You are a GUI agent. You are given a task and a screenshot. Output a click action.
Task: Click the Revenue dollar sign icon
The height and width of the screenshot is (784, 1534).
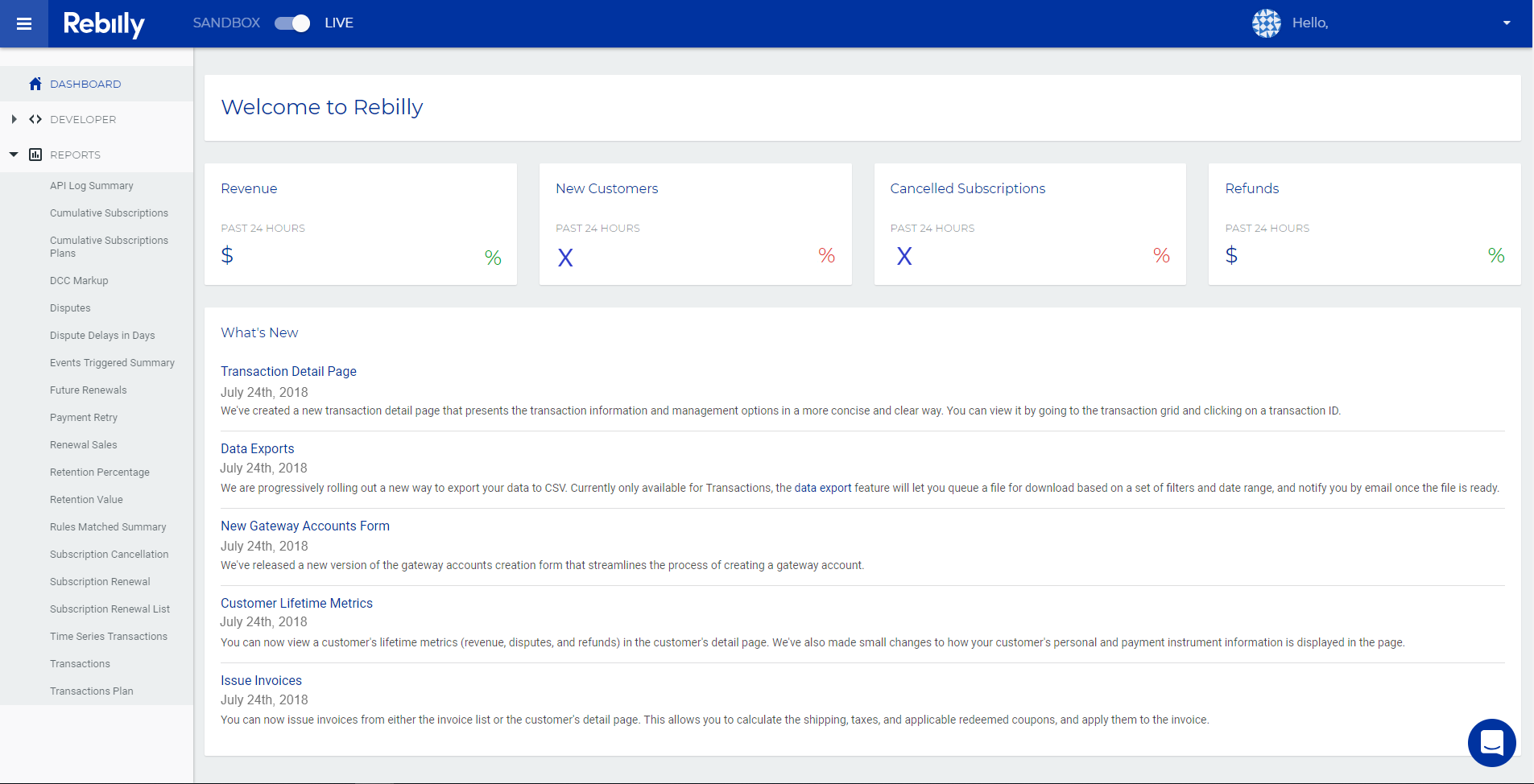pos(227,256)
